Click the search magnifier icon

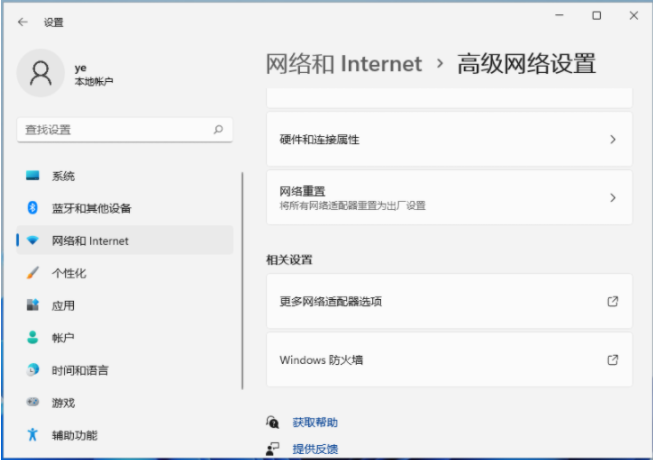[218, 129]
